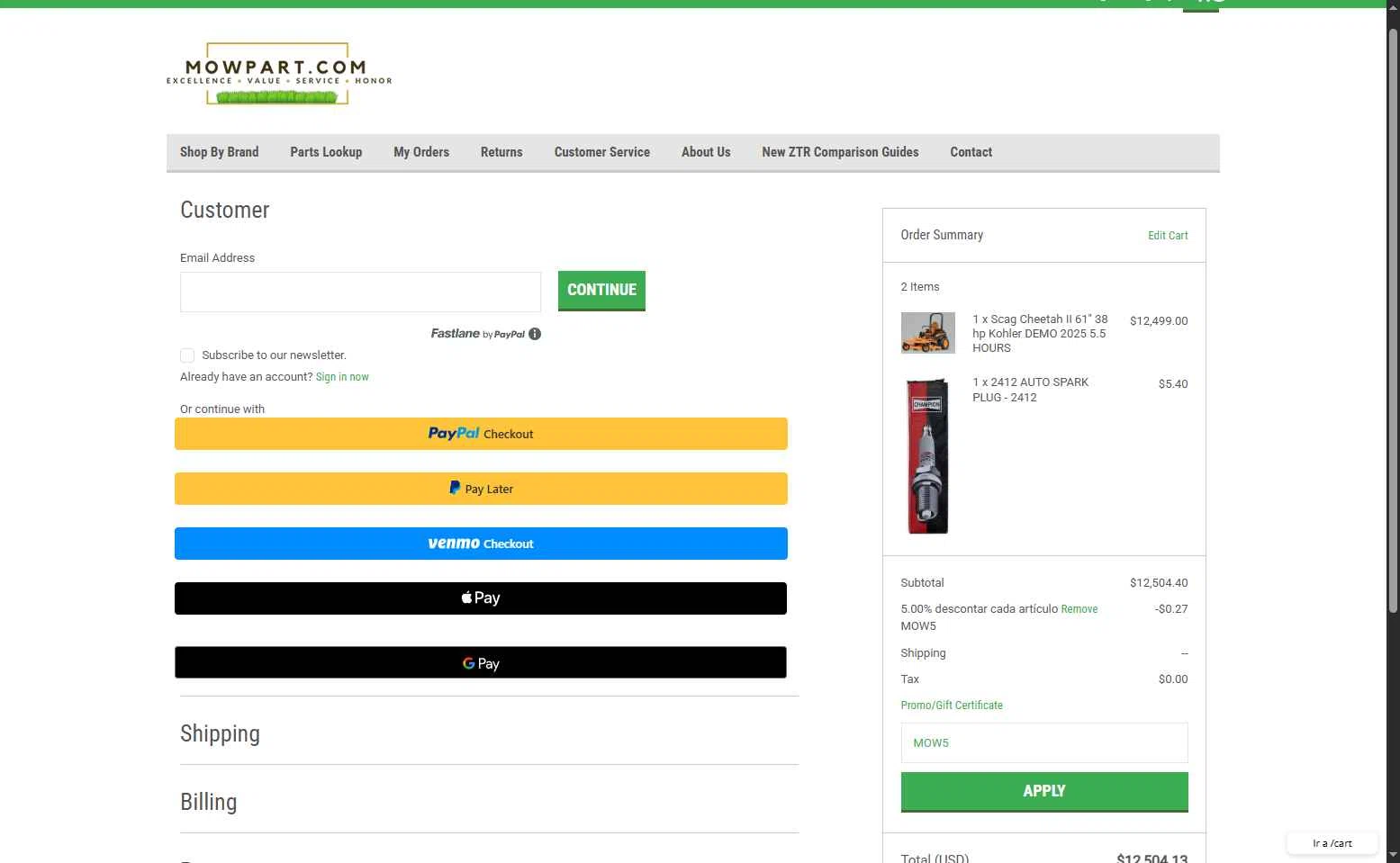
Task: Click the Champion spark plug thumbnail
Action: pos(927,456)
